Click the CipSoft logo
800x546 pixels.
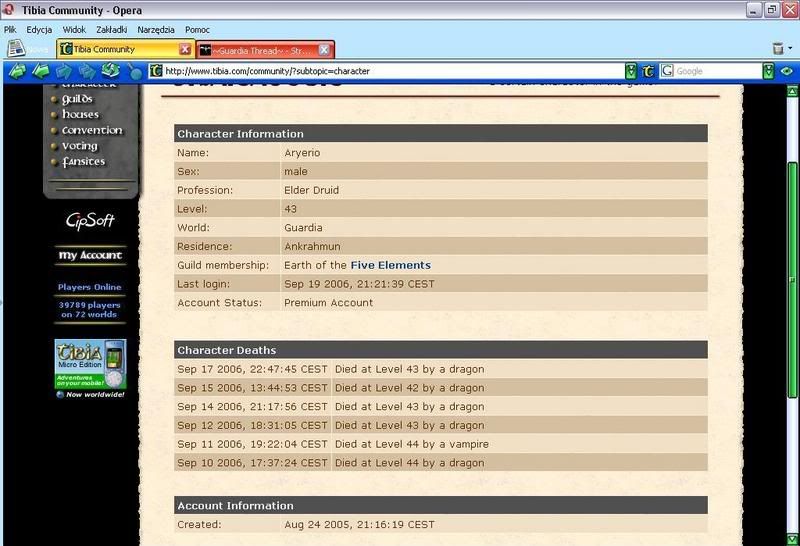90,220
